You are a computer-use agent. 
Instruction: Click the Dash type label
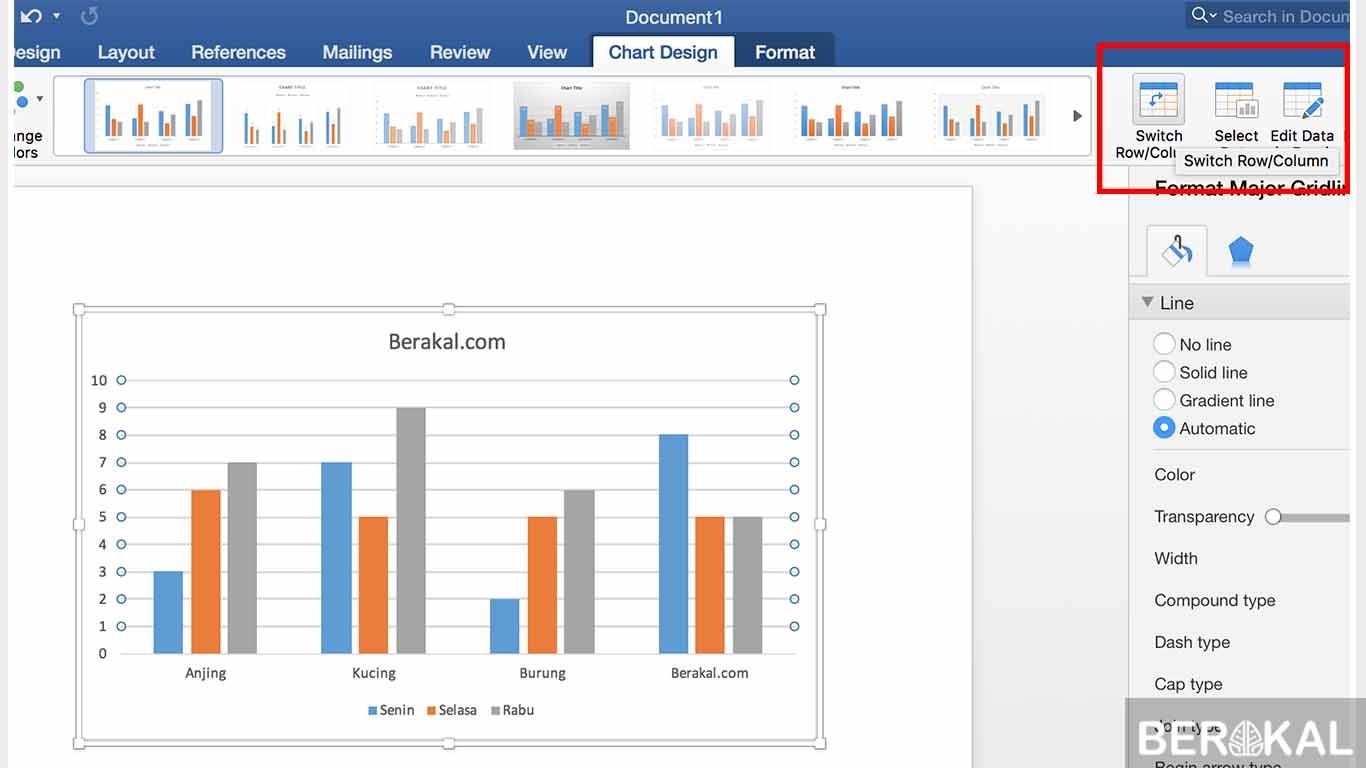coord(1192,643)
